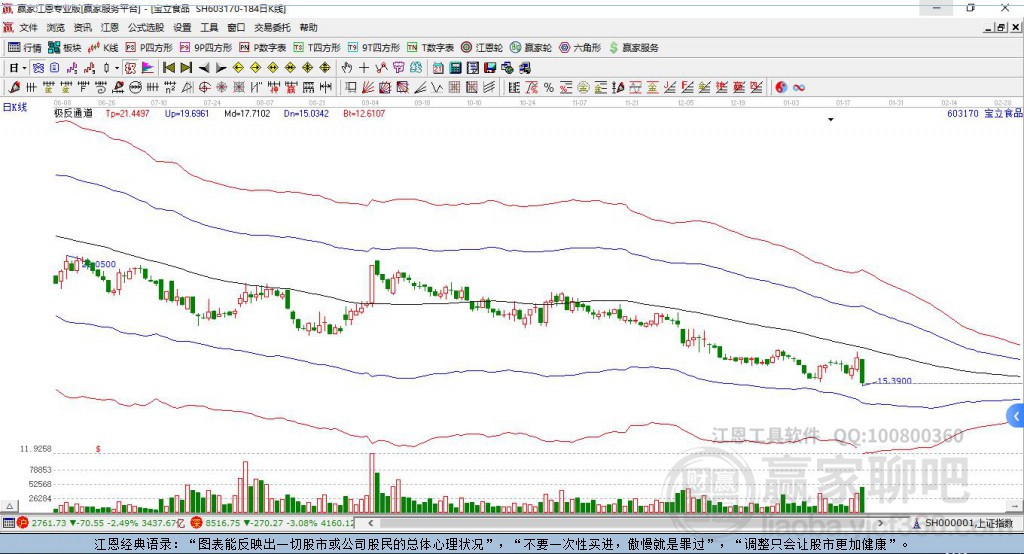Switch to 行情 quotes view
1024x554 pixels.
[25, 48]
